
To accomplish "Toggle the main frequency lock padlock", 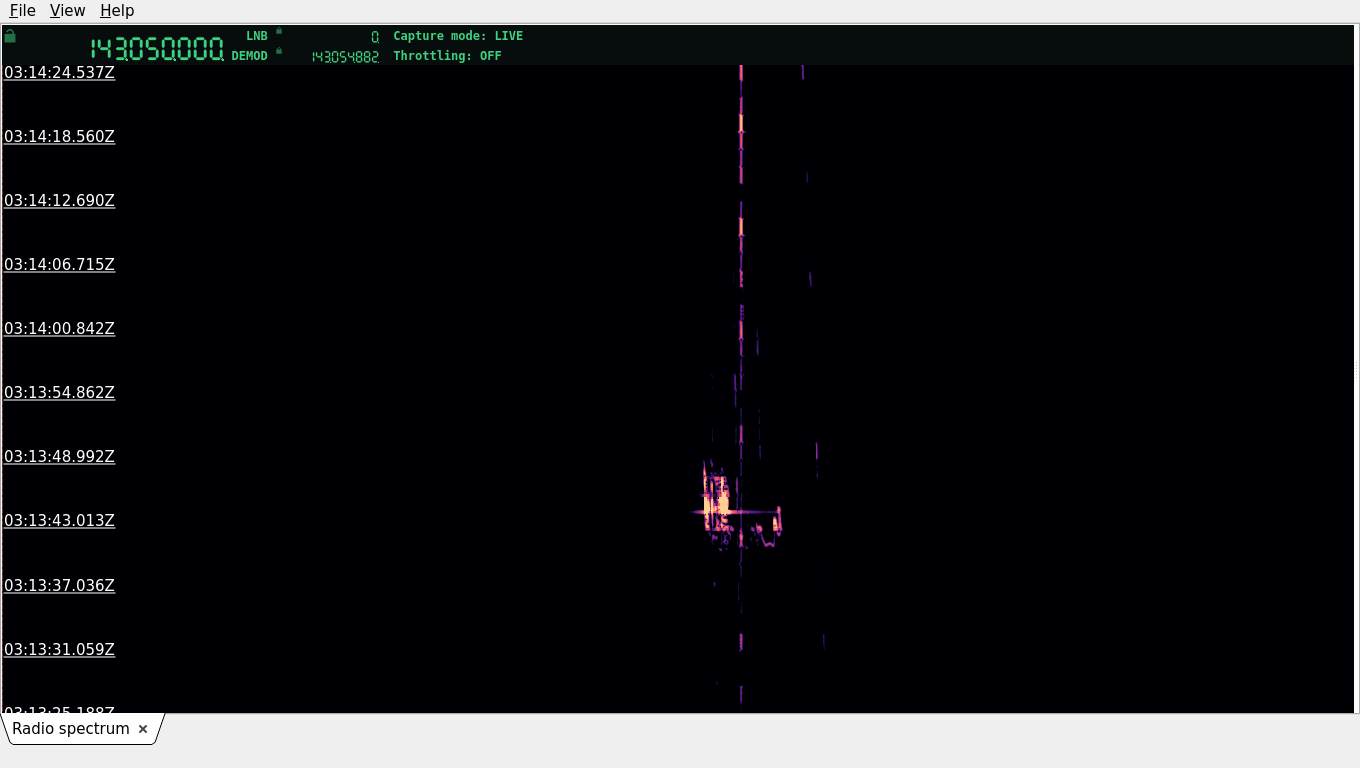I will tap(10, 36).
